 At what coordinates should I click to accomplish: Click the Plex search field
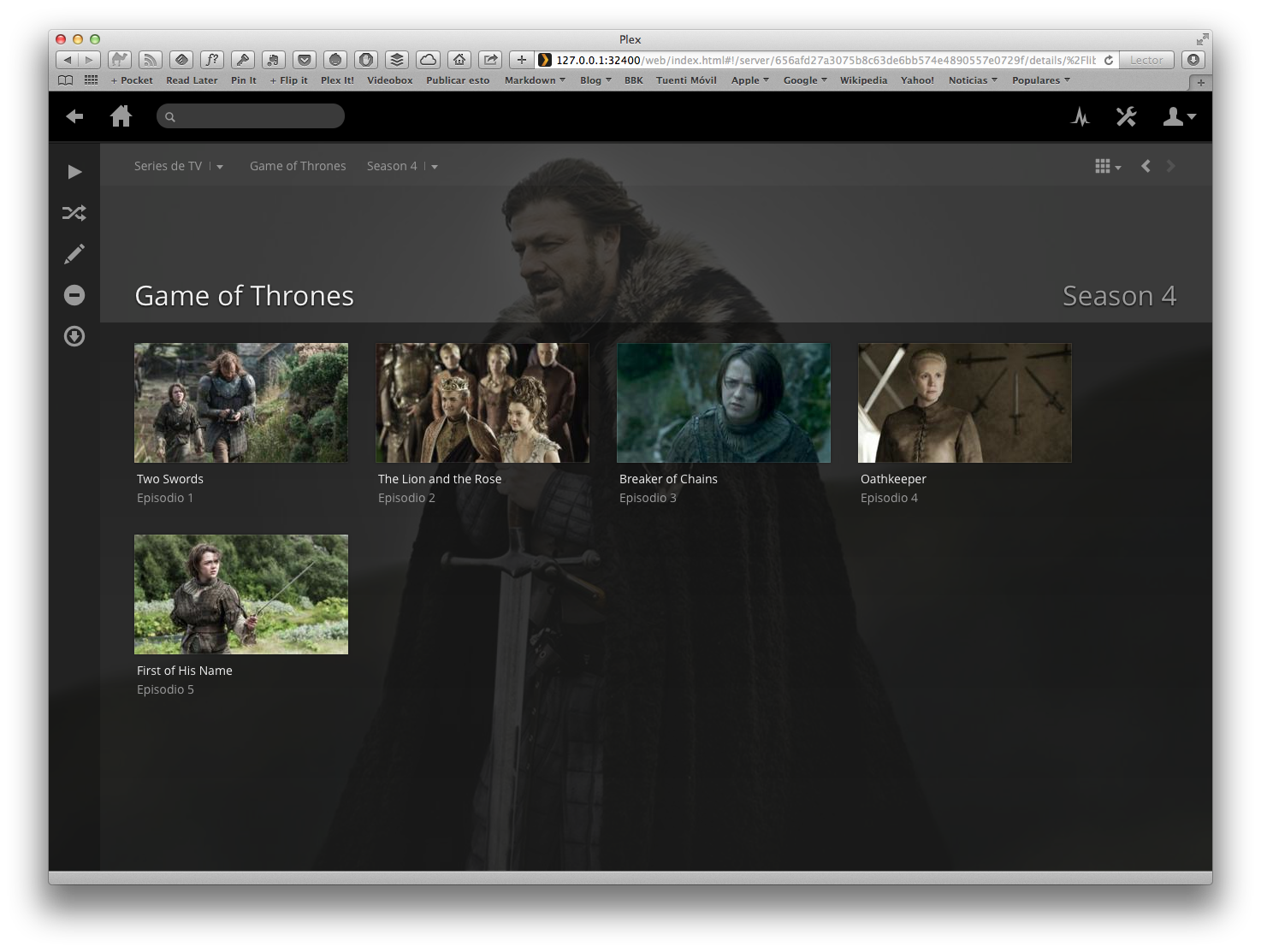coord(251,116)
